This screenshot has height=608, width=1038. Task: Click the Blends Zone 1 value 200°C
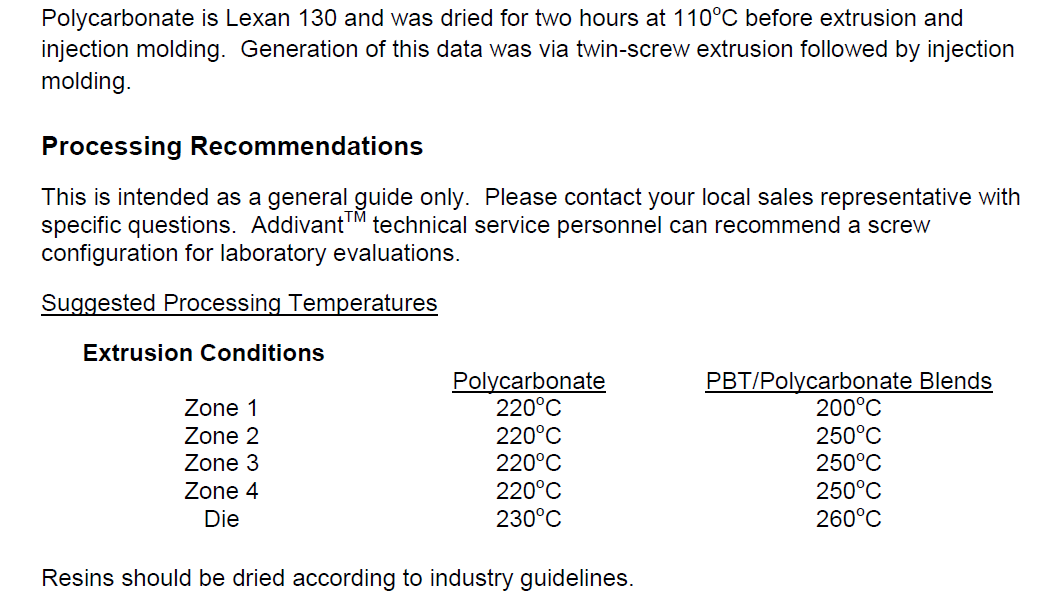[849, 408]
